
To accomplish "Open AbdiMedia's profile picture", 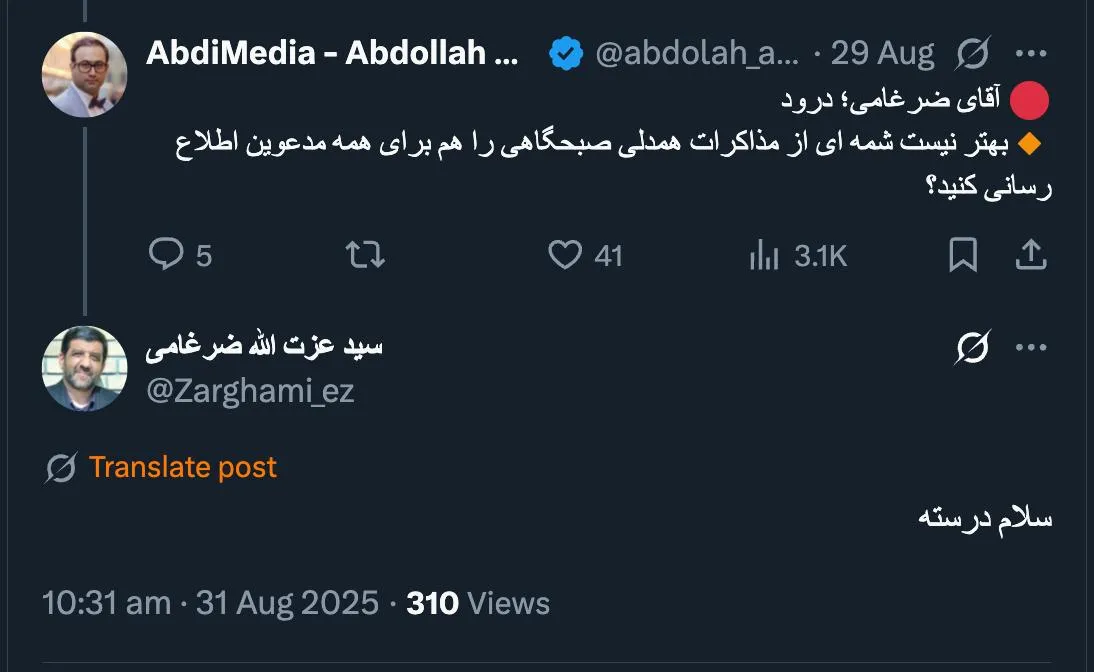I will click(x=85, y=75).
